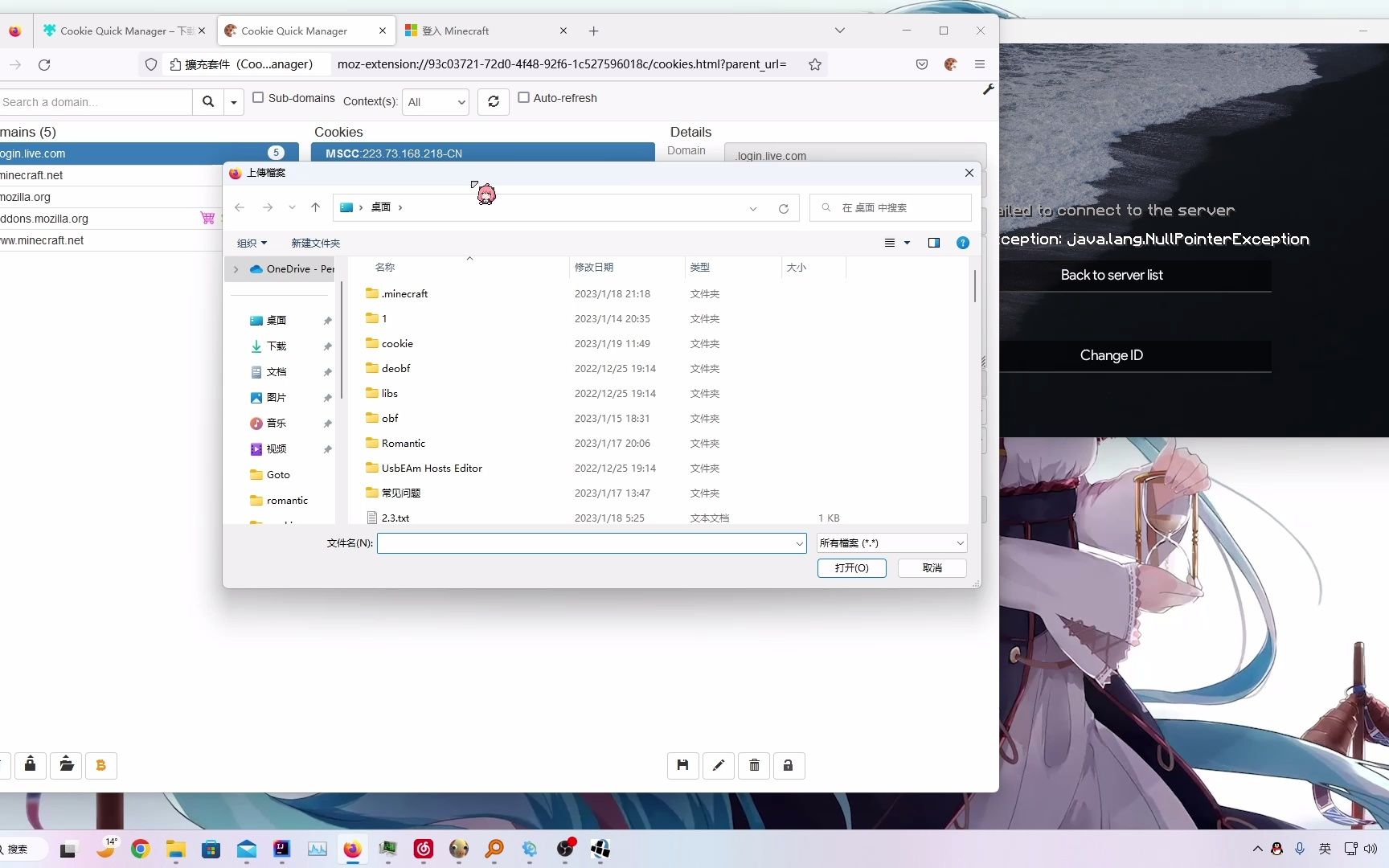Click the 取消 cancel button
The image size is (1389, 868).
click(x=932, y=567)
